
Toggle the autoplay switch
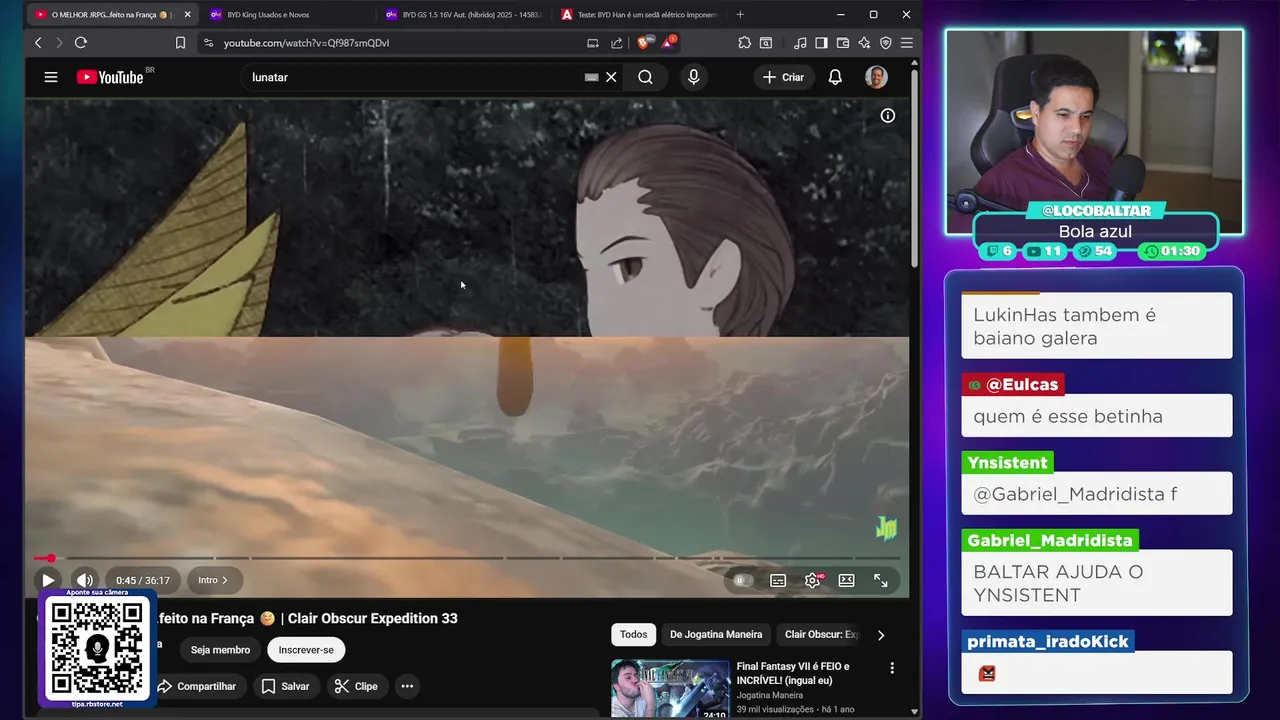[742, 580]
